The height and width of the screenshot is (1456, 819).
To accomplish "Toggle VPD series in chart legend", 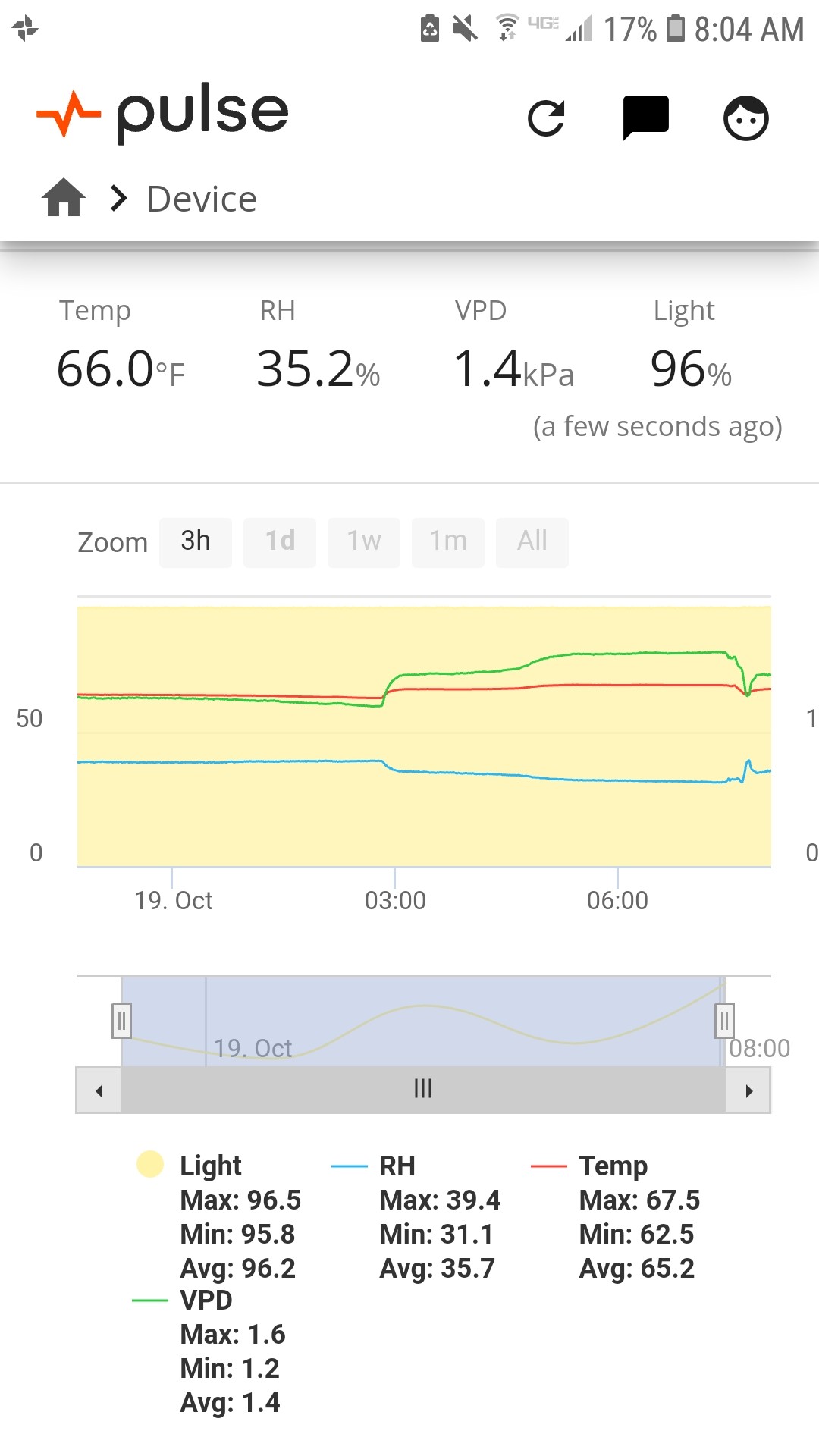I will [206, 1300].
